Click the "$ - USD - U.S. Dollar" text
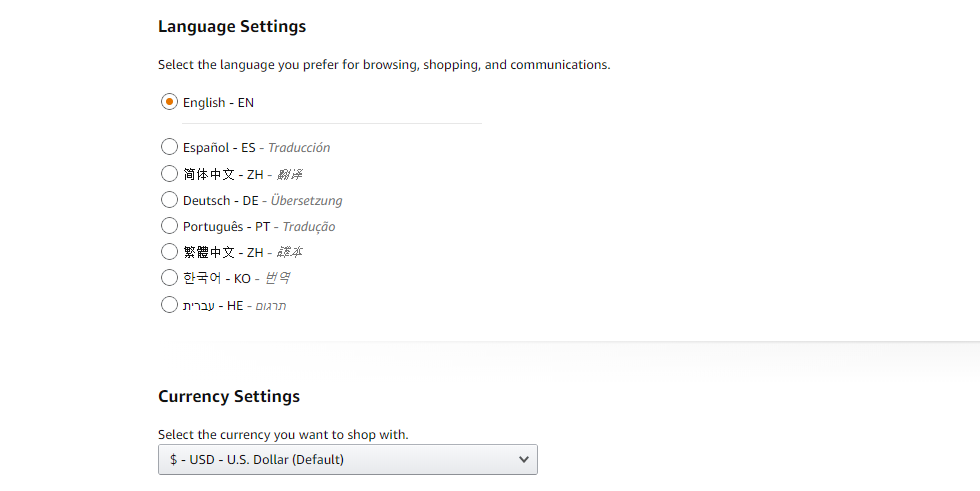 click(x=257, y=459)
